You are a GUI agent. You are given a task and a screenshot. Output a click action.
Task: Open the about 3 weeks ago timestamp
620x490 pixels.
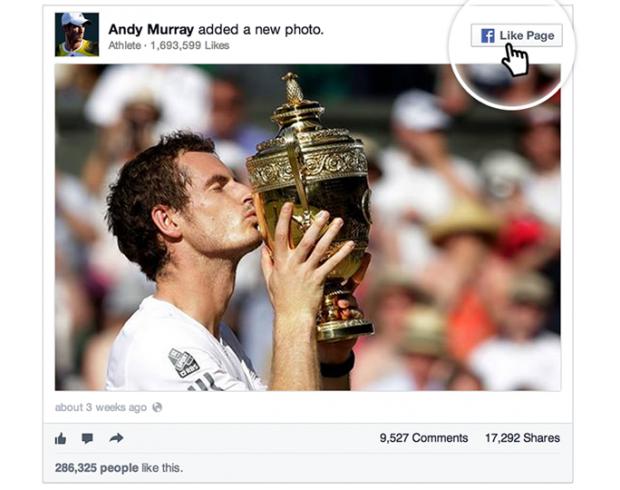point(101,407)
